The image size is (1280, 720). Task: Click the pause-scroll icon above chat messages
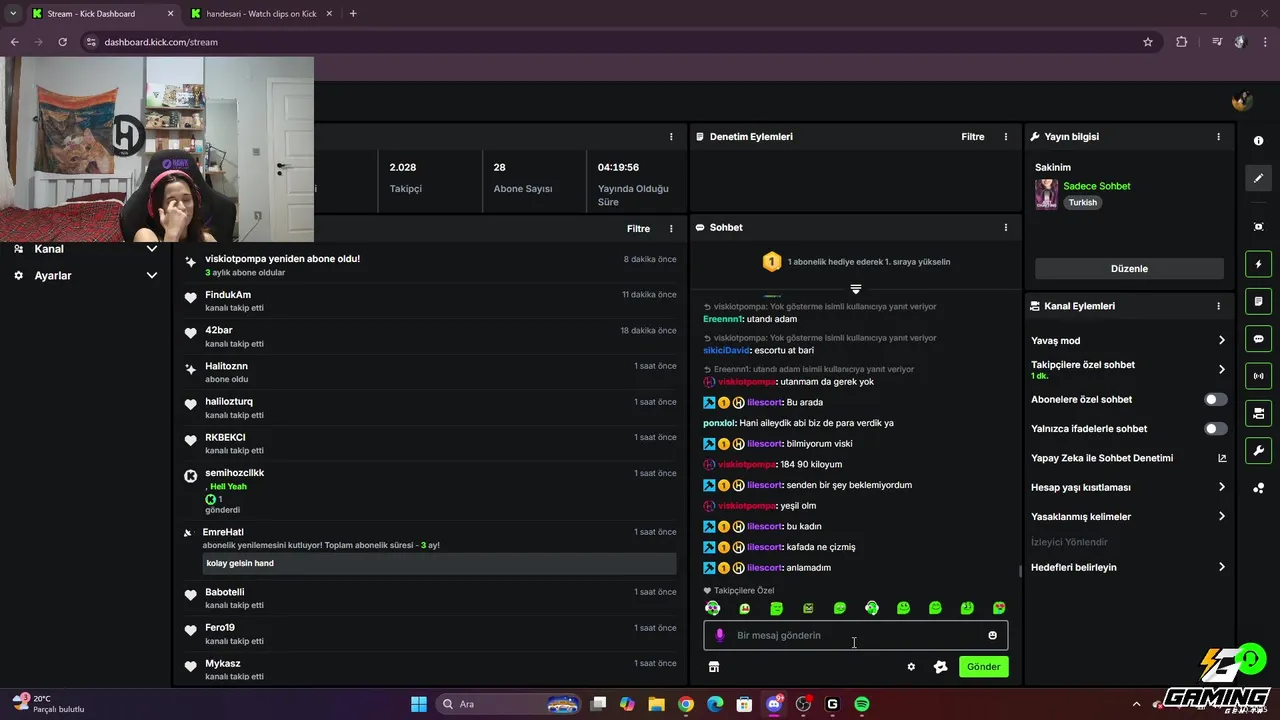point(856,289)
